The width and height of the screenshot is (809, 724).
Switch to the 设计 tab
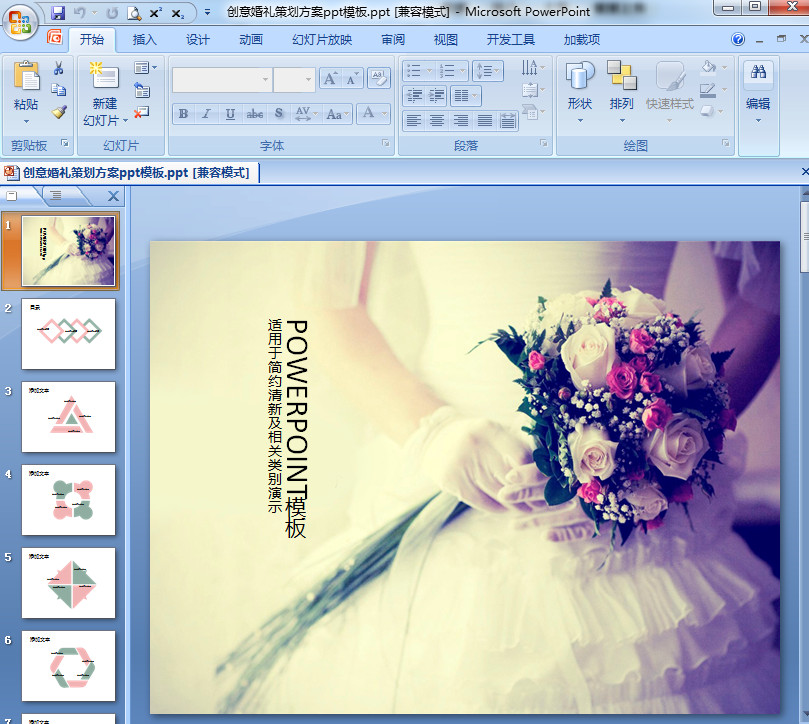198,40
